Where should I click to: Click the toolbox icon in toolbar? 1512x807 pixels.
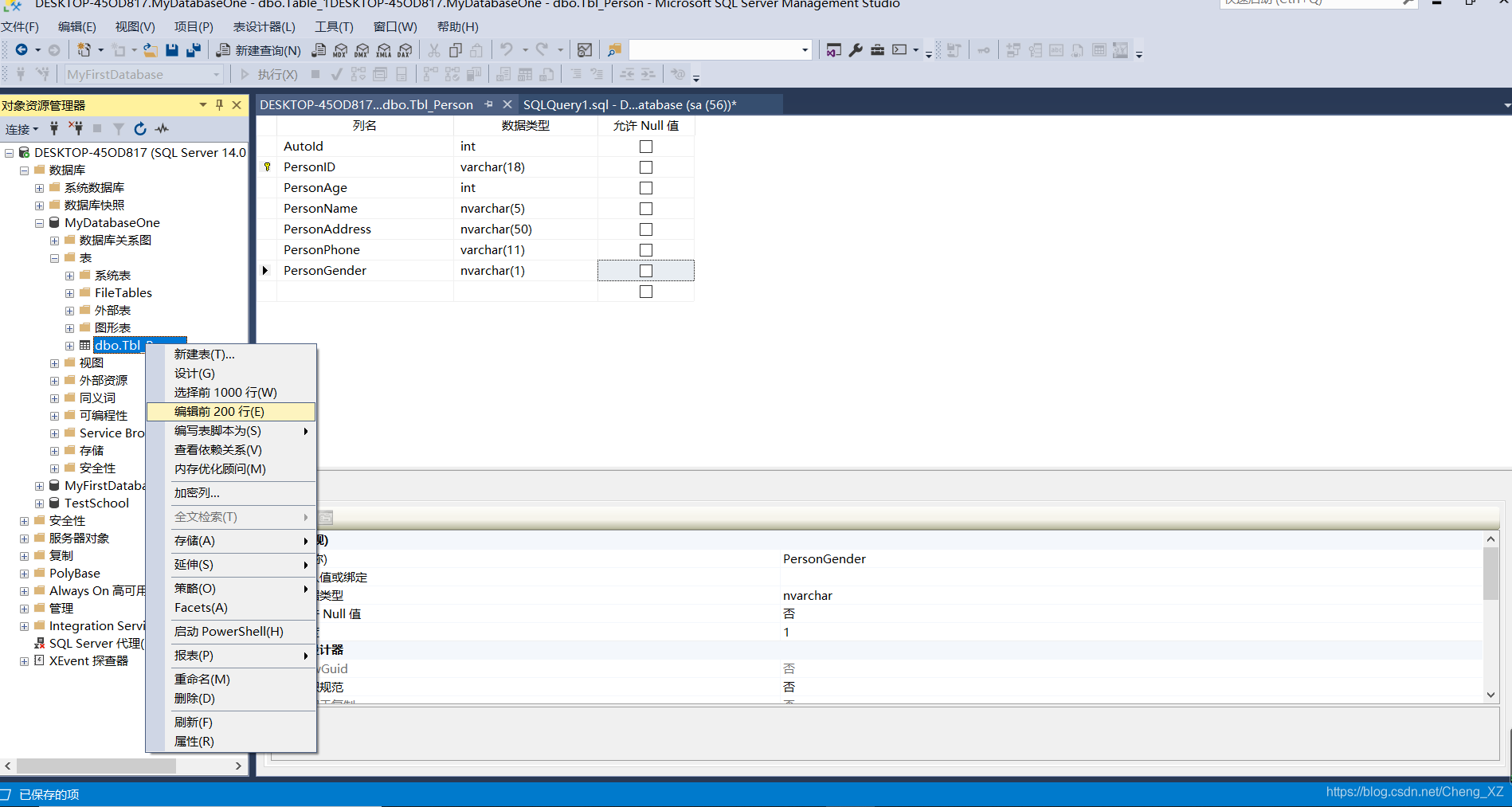pyautogui.click(x=877, y=50)
